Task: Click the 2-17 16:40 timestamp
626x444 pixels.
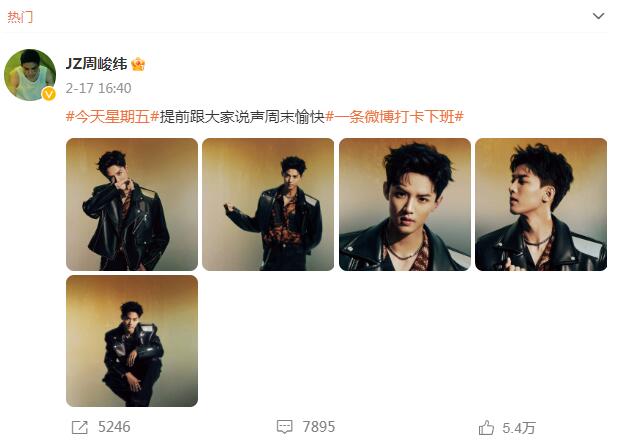Action: (x=98, y=88)
